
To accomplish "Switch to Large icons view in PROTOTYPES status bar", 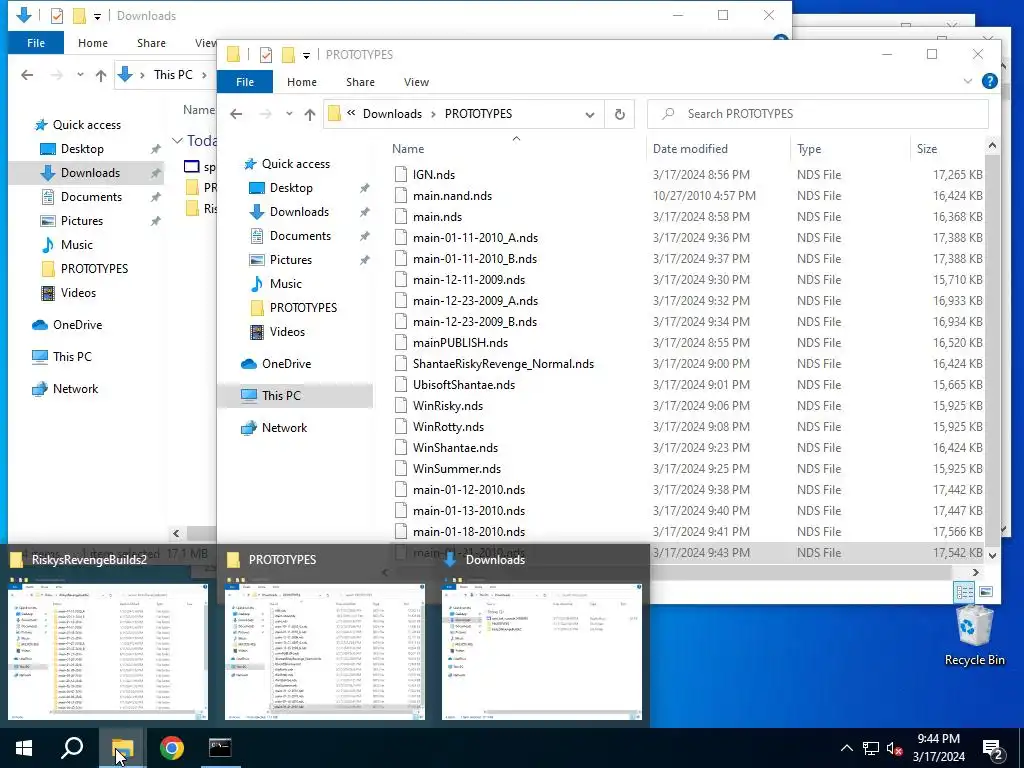I will (985, 592).
